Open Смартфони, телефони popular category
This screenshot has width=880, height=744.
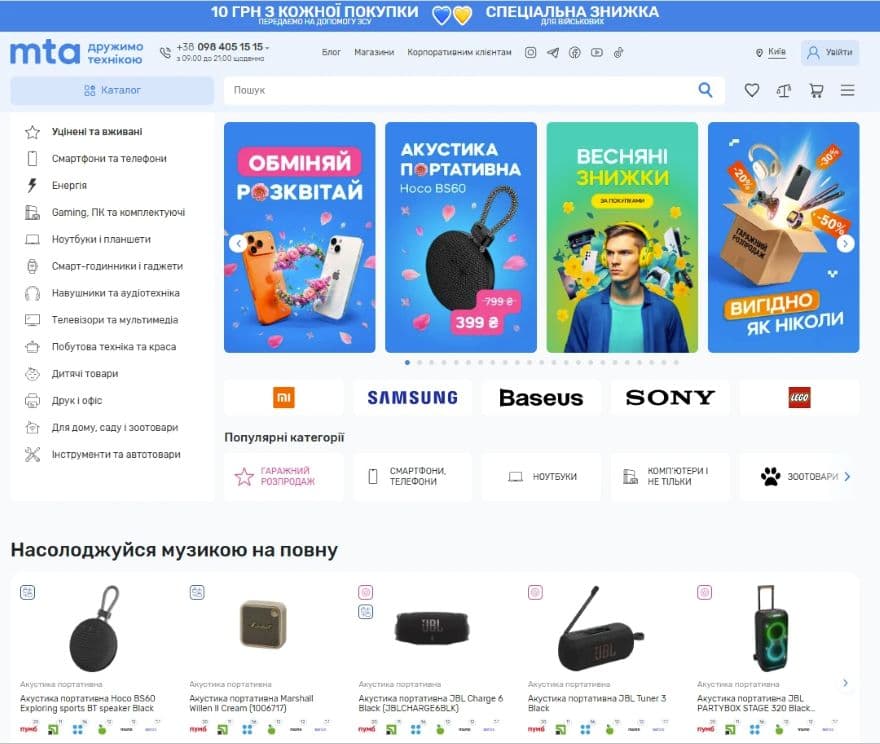(412, 476)
